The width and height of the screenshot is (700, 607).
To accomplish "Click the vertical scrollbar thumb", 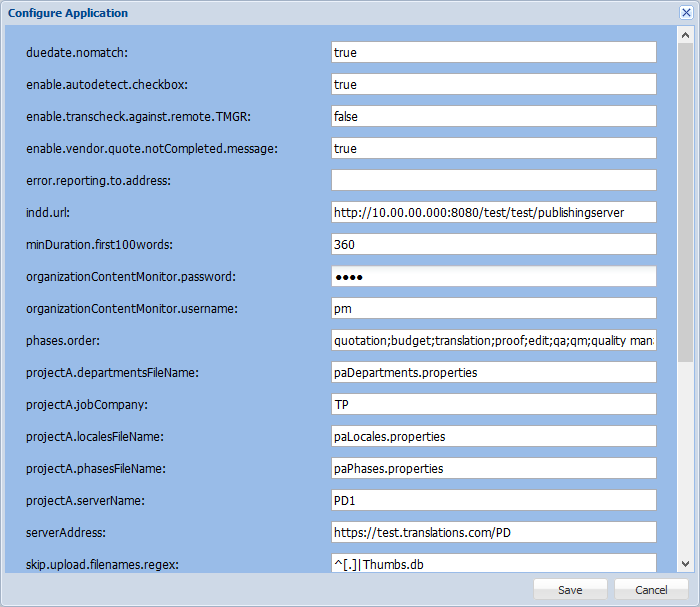I will [x=685, y=200].
